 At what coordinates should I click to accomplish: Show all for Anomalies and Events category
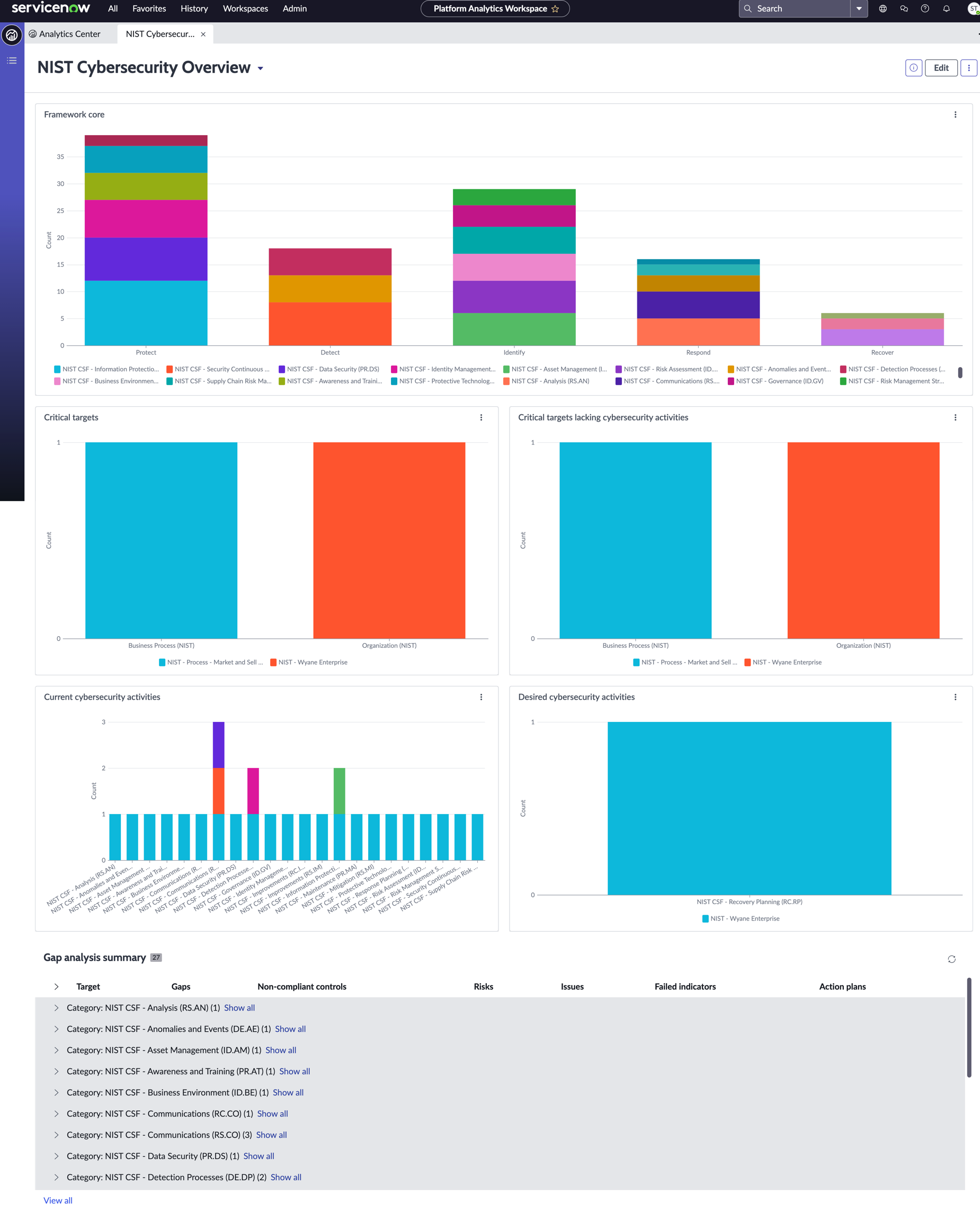[x=290, y=1029]
